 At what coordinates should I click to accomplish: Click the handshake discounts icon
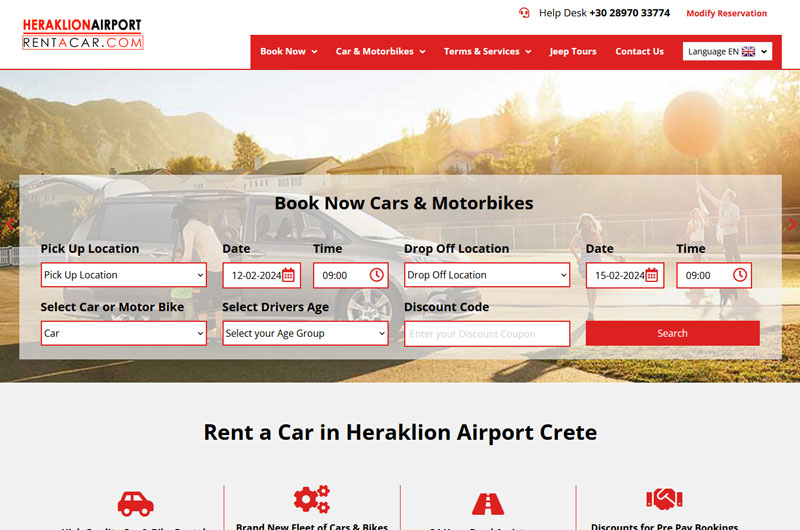click(664, 499)
